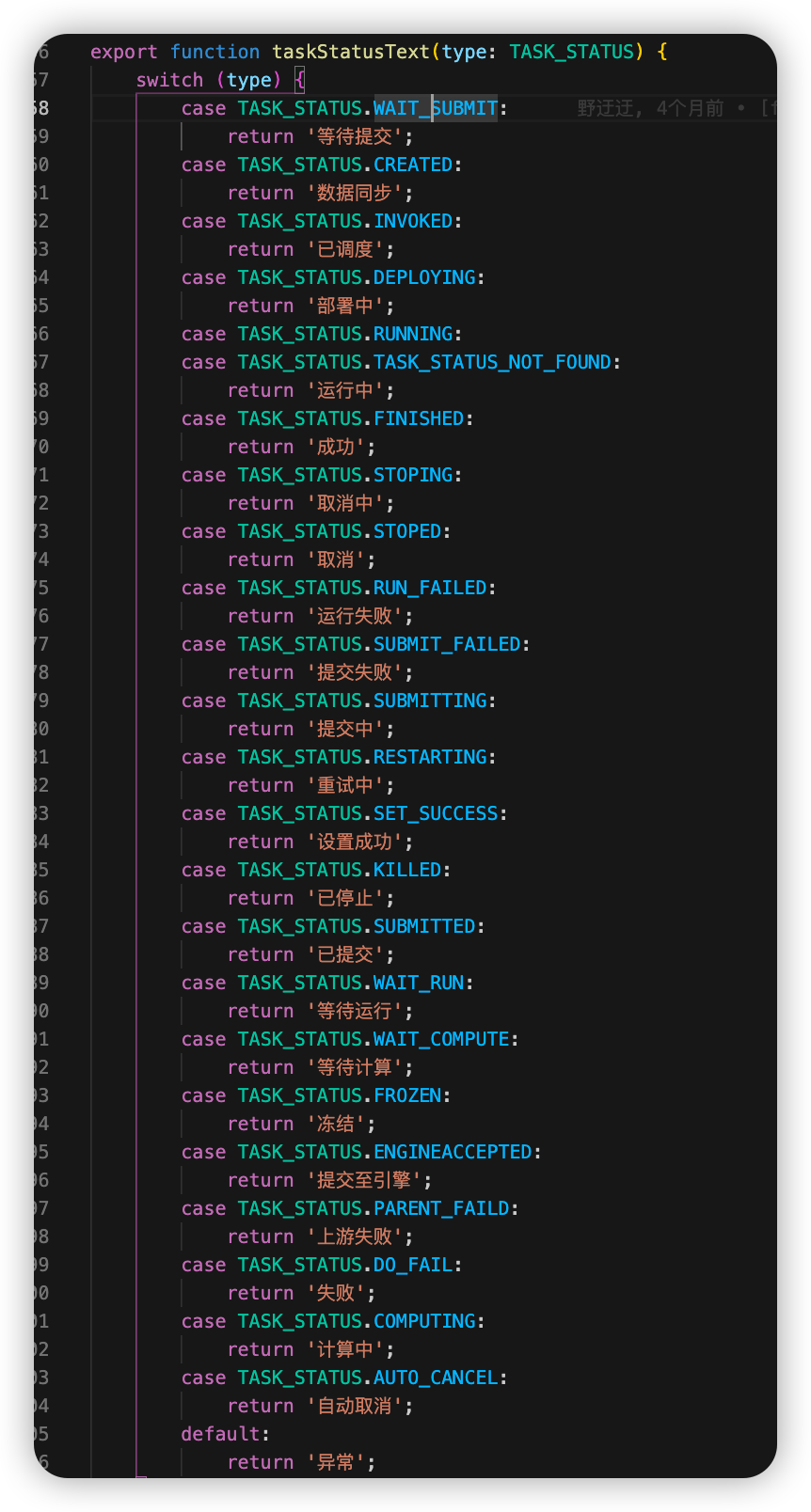Click the AUTO_CANCEL case label
The width and height of the screenshot is (811, 1512).
tap(436, 1378)
